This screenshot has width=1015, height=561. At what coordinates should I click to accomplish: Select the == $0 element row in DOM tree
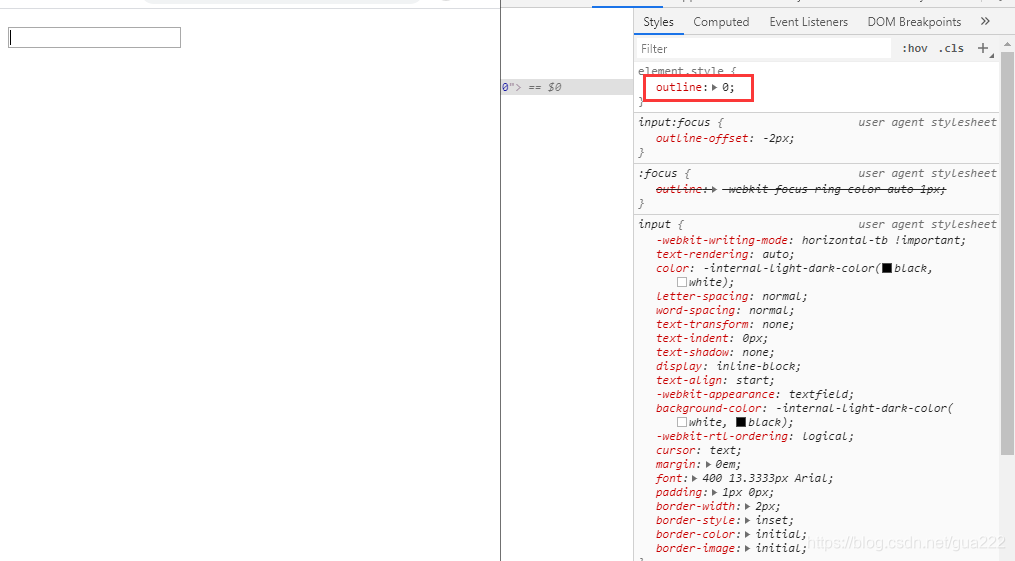coord(567,87)
